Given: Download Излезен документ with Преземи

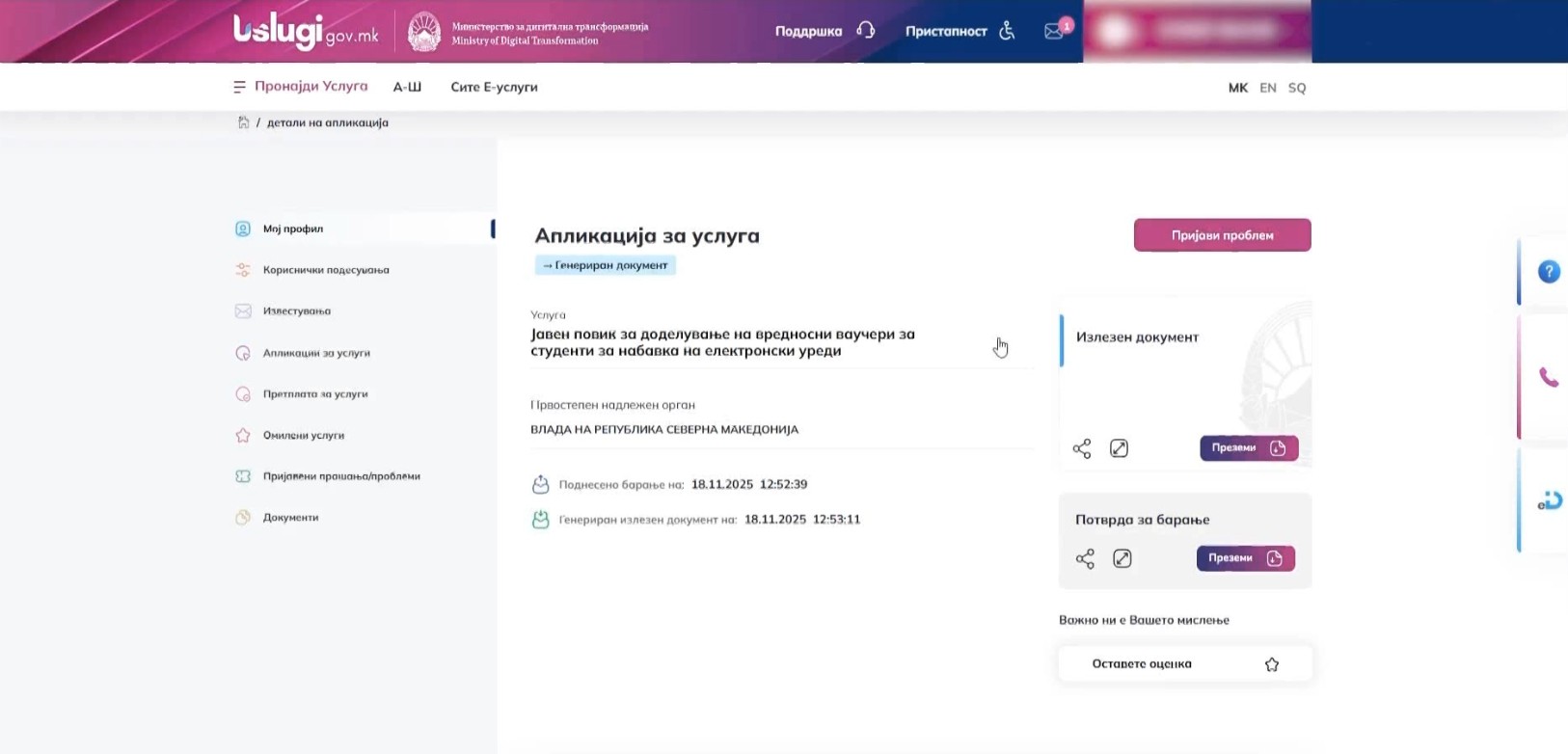Looking at the screenshot, I should (1249, 448).
